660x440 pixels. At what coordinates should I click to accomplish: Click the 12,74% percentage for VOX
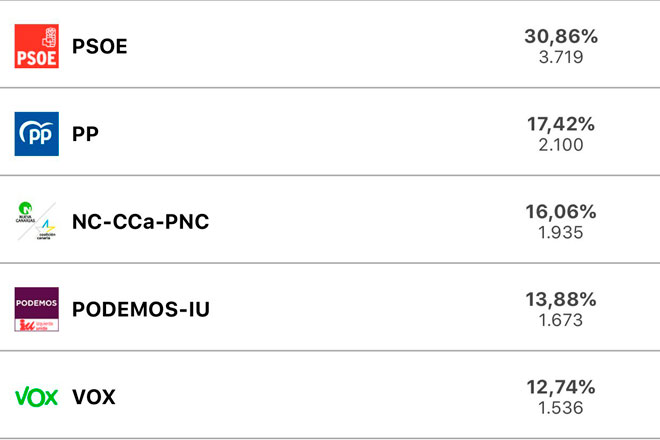(561, 387)
